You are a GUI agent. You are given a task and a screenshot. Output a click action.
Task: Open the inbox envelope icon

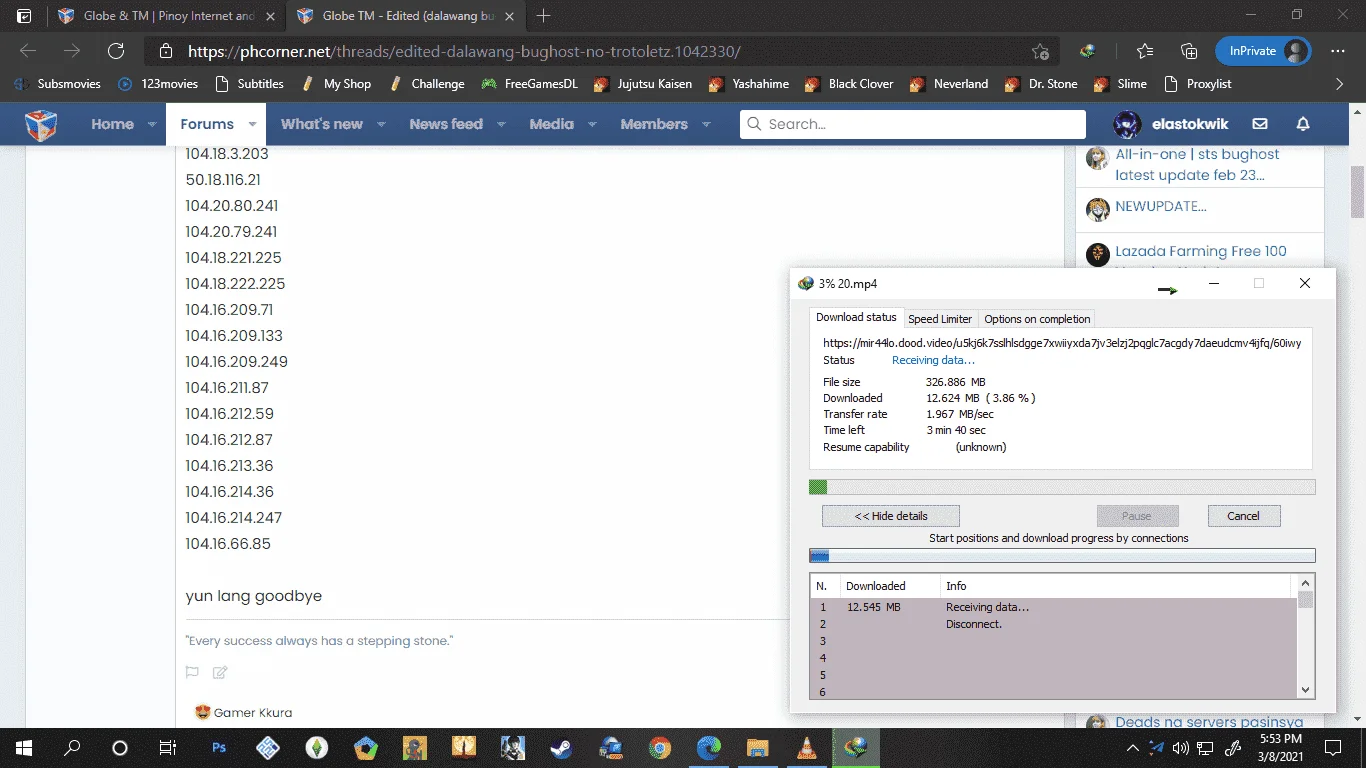click(1260, 124)
